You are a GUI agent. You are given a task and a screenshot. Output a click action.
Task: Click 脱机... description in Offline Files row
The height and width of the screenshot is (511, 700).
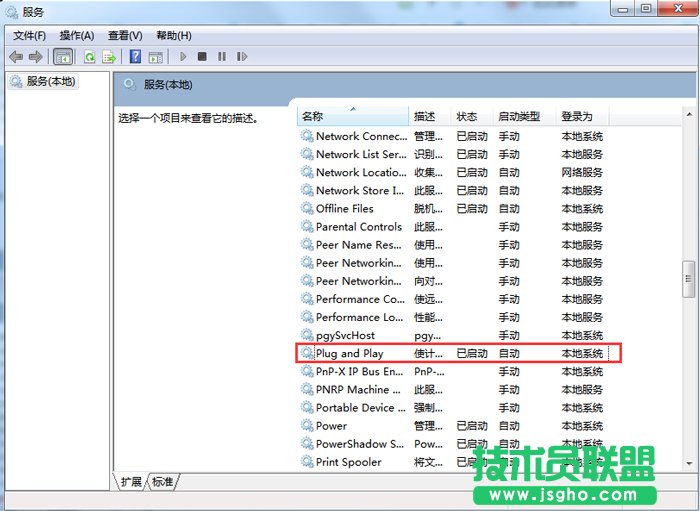(x=429, y=208)
